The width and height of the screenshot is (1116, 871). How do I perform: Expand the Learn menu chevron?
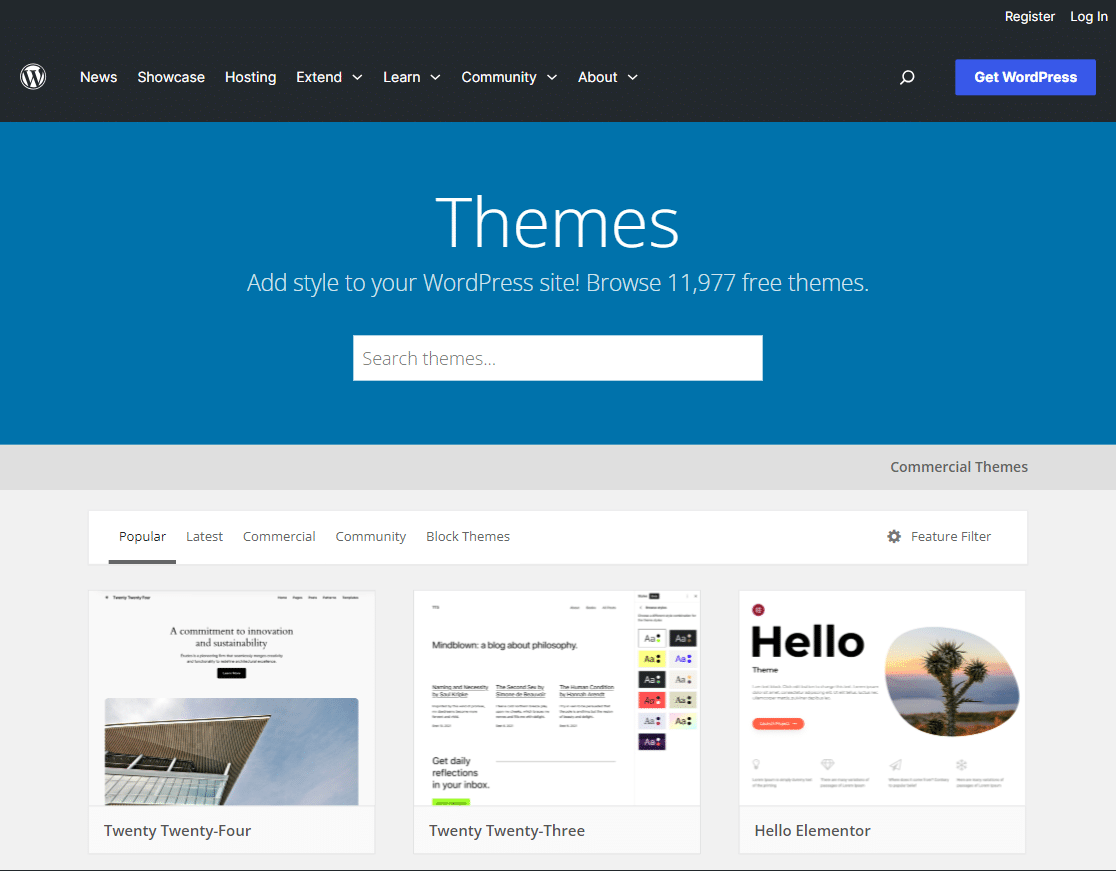[x=436, y=78]
